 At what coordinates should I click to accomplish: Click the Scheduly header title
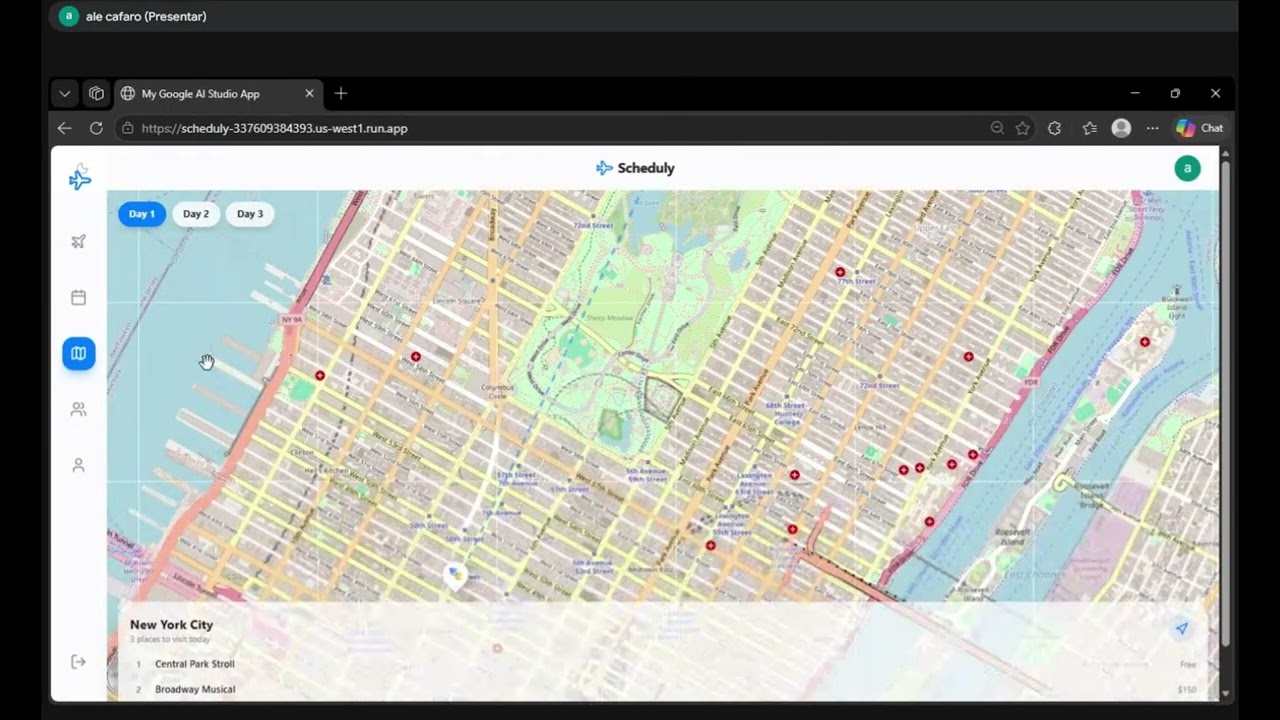point(646,168)
